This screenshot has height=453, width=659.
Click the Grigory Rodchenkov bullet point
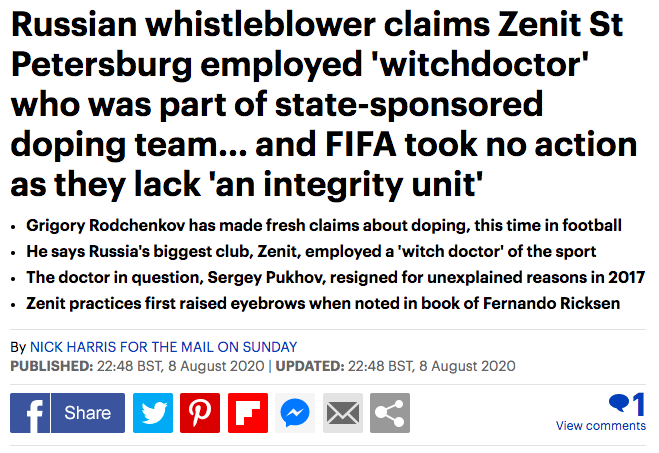coord(324,226)
